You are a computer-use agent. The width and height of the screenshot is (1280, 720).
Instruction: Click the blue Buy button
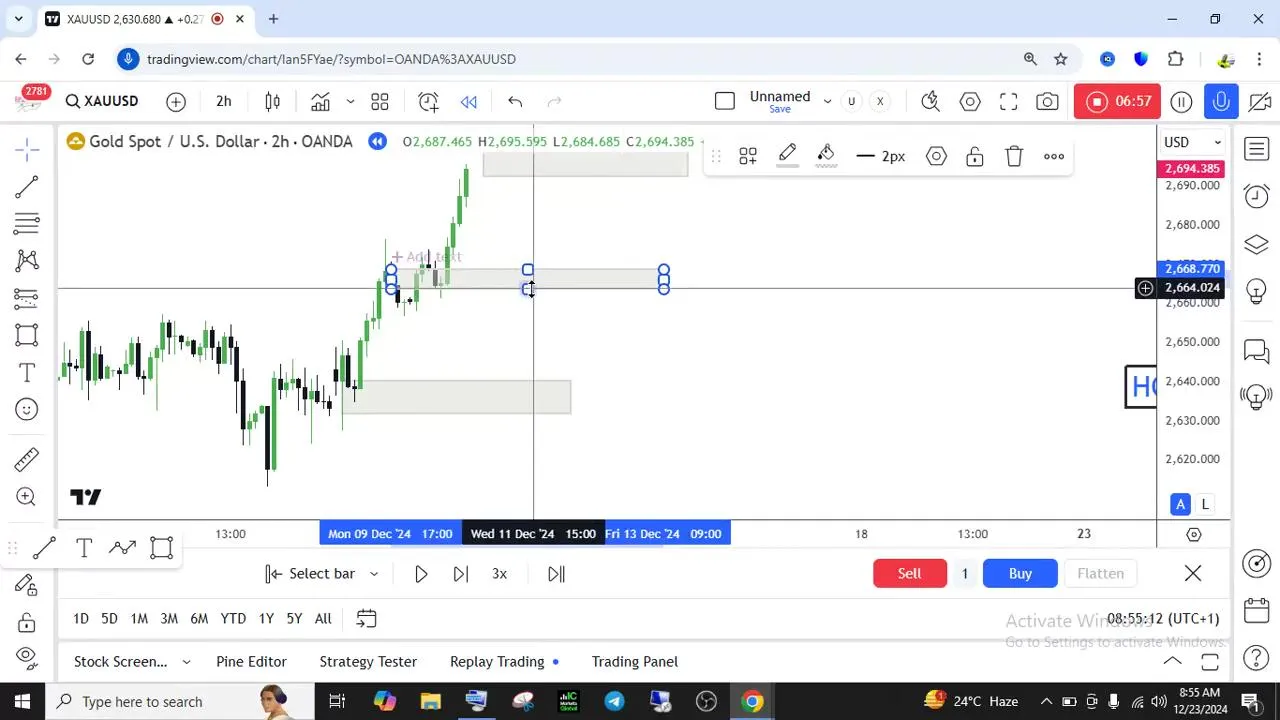tap(1020, 573)
